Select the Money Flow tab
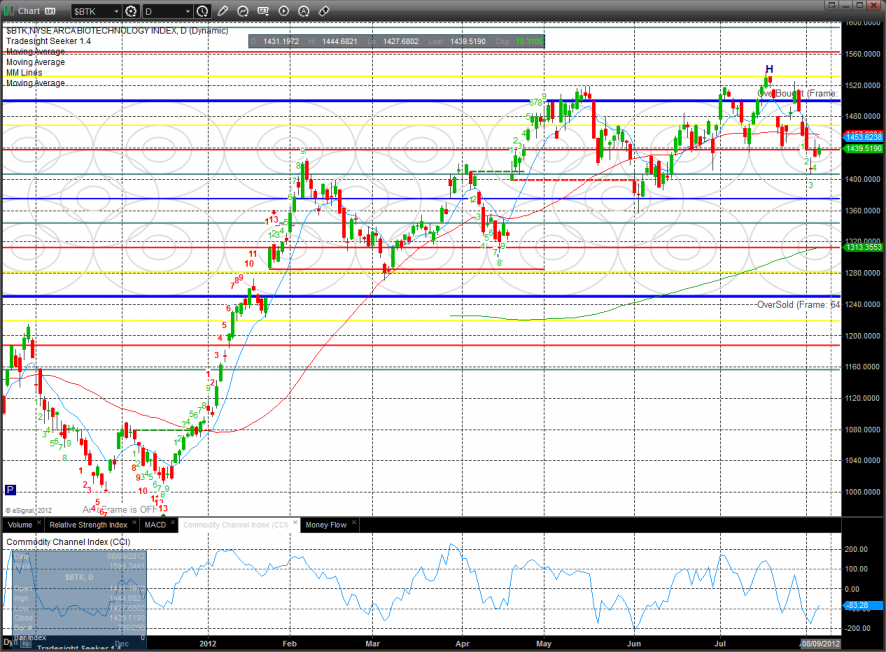This screenshot has height=652, width=886. 325,524
